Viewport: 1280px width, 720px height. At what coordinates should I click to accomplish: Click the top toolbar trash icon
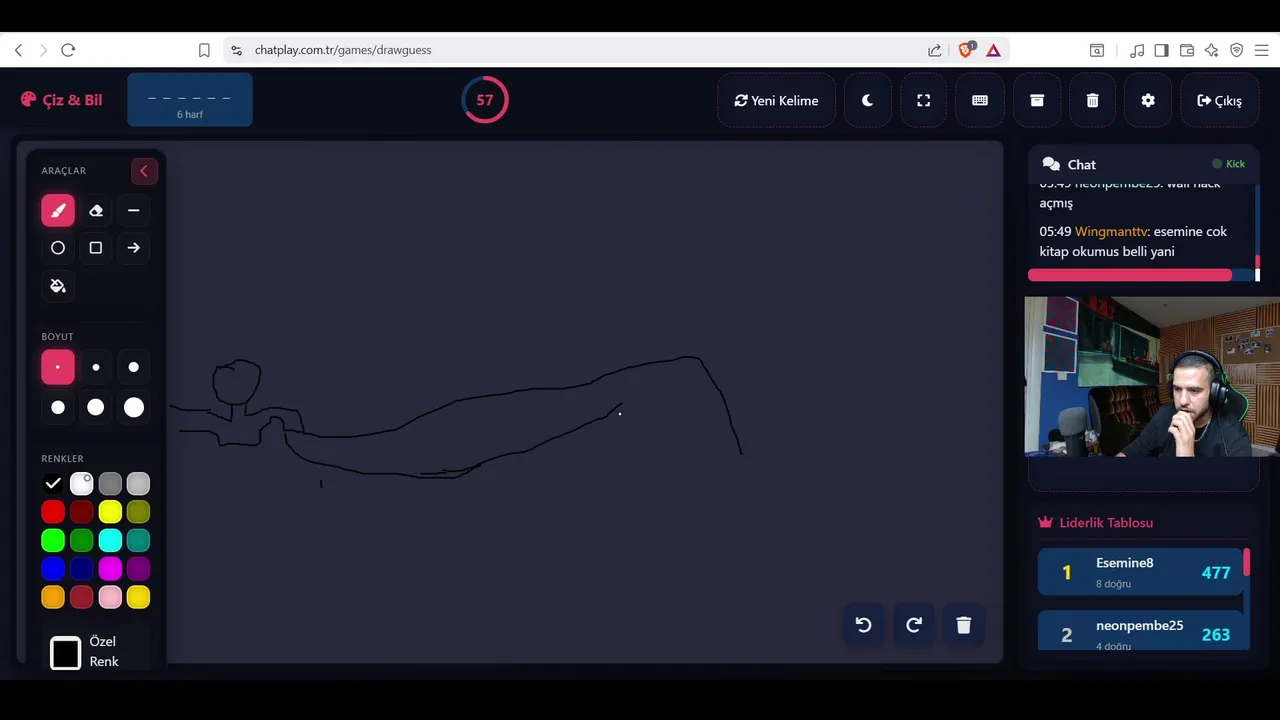point(1093,100)
